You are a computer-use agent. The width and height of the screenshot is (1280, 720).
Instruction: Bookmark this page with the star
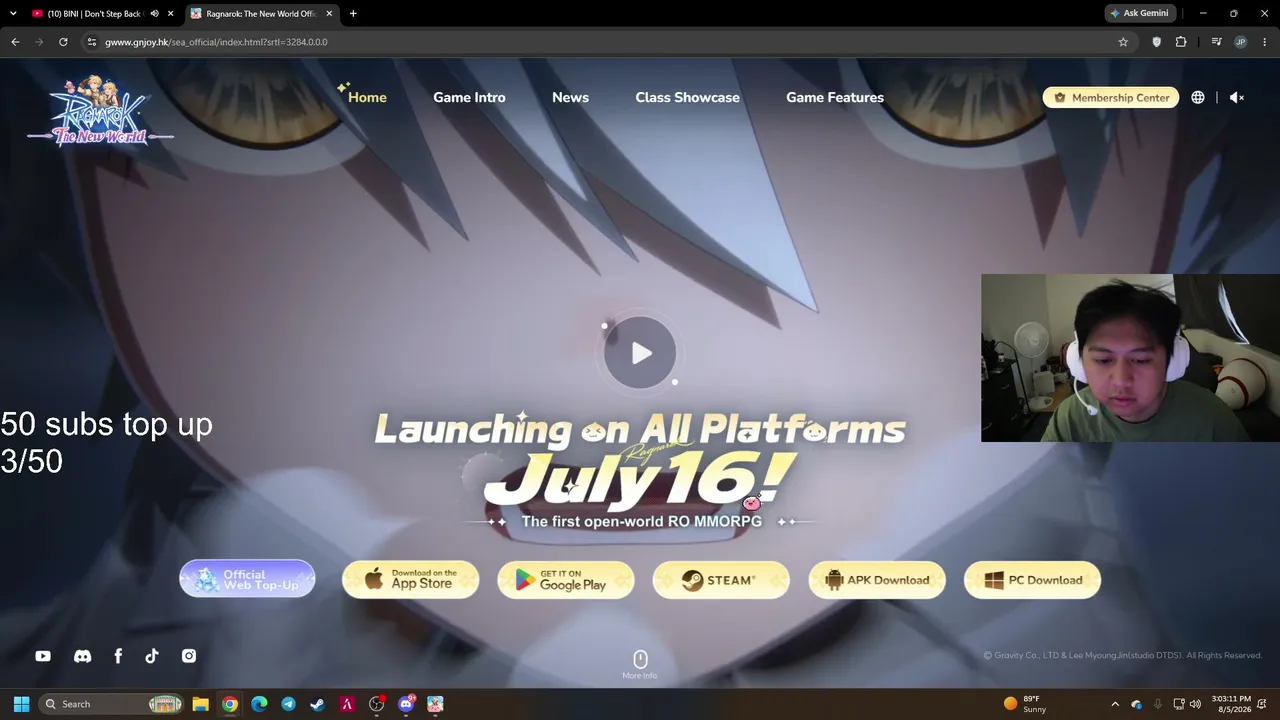click(x=1123, y=42)
